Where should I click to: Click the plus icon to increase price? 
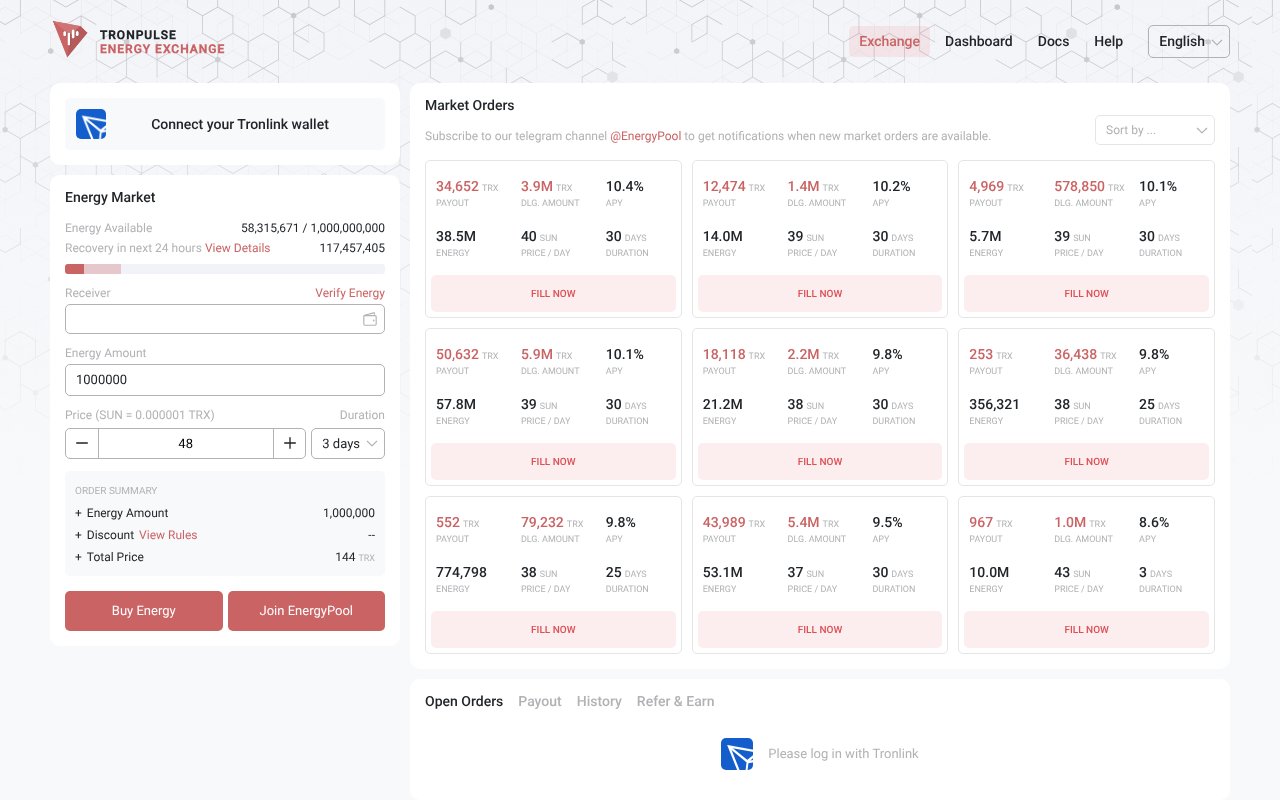point(289,443)
